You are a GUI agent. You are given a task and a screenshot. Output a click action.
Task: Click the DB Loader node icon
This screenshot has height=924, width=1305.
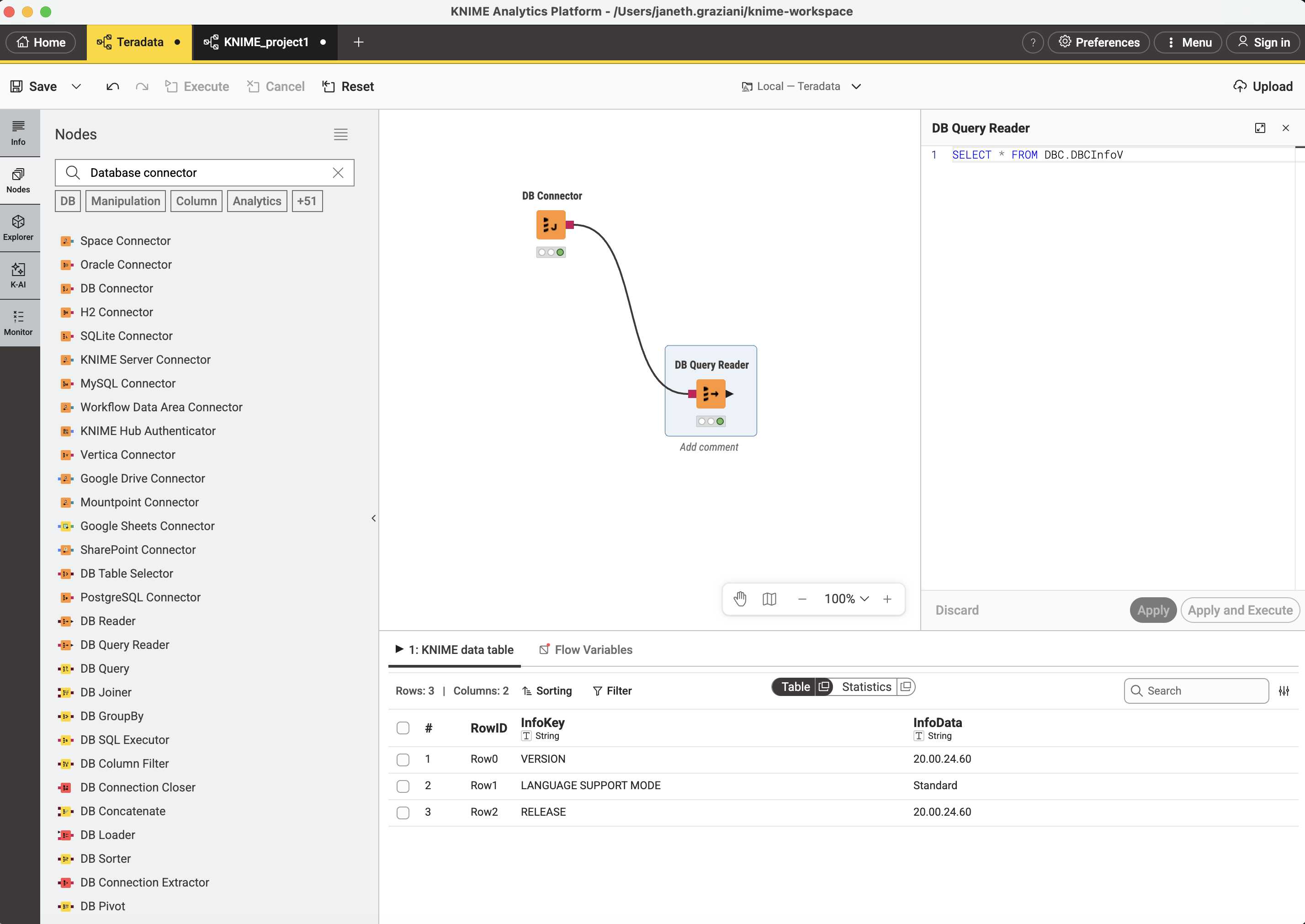click(66, 835)
